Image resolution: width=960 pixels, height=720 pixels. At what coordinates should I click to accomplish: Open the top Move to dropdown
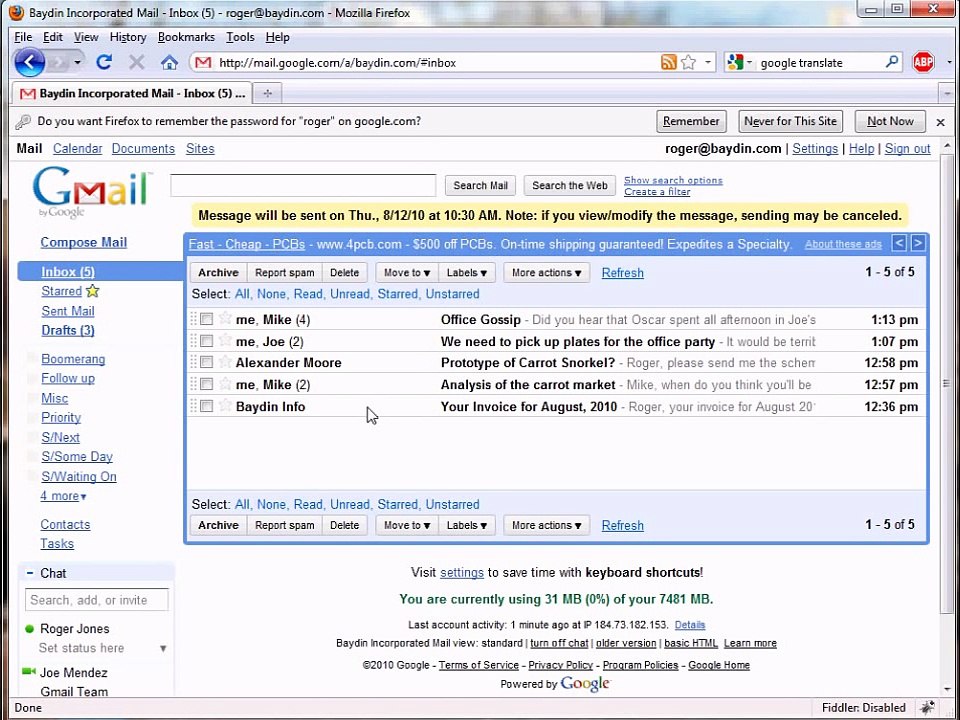click(x=407, y=272)
